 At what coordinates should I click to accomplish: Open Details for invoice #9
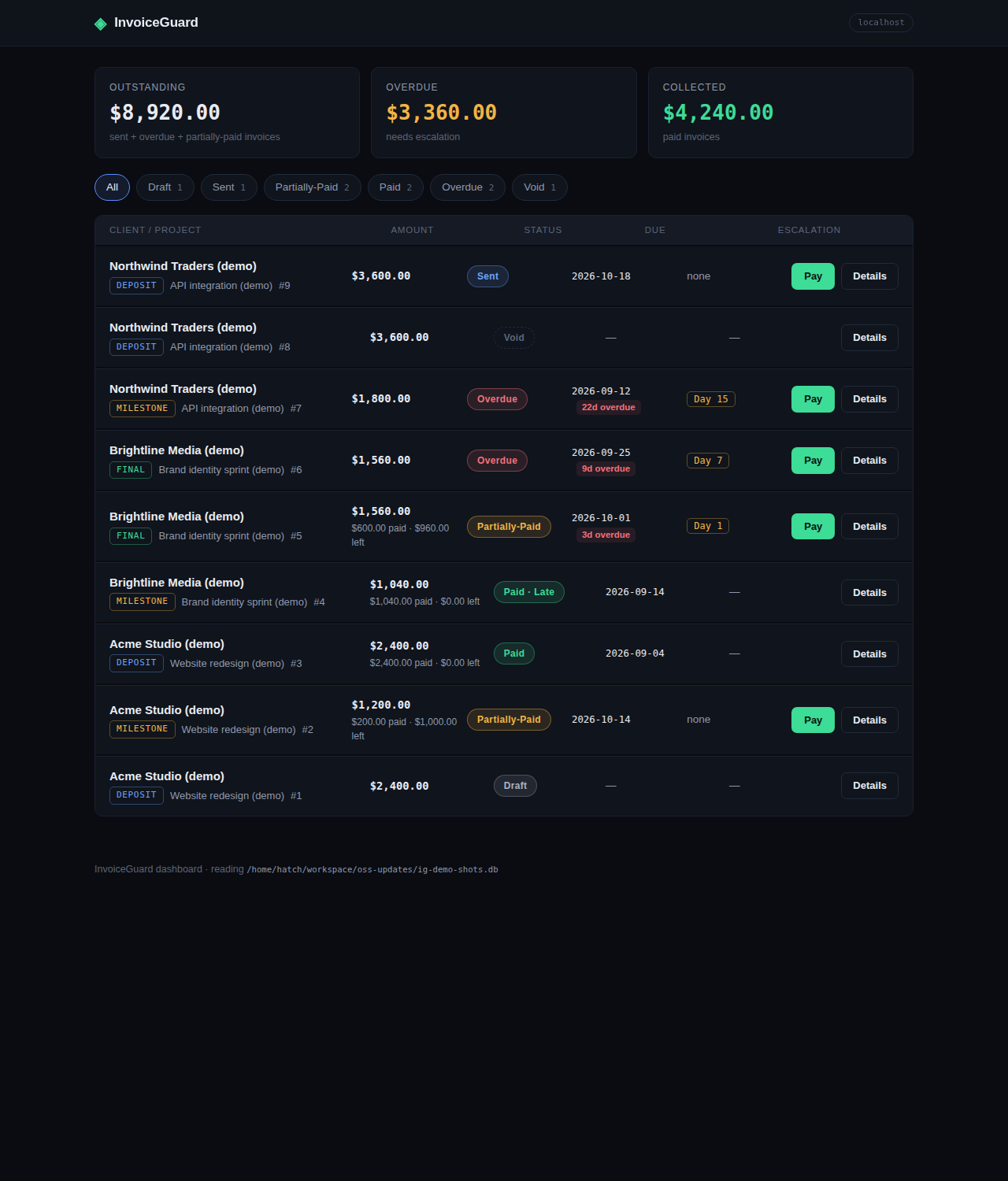tap(869, 276)
